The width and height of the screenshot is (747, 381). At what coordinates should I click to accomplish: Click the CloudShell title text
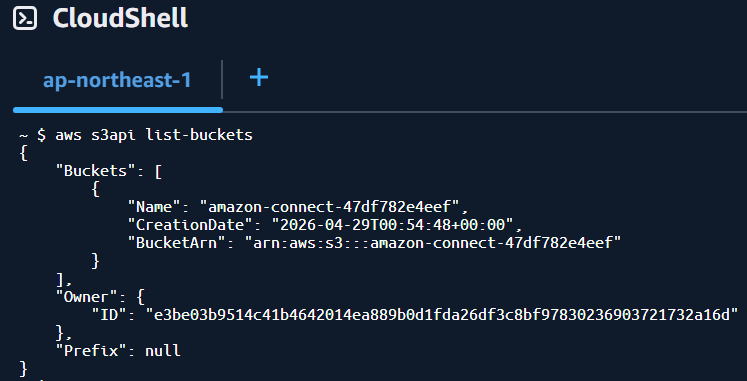pos(121,19)
